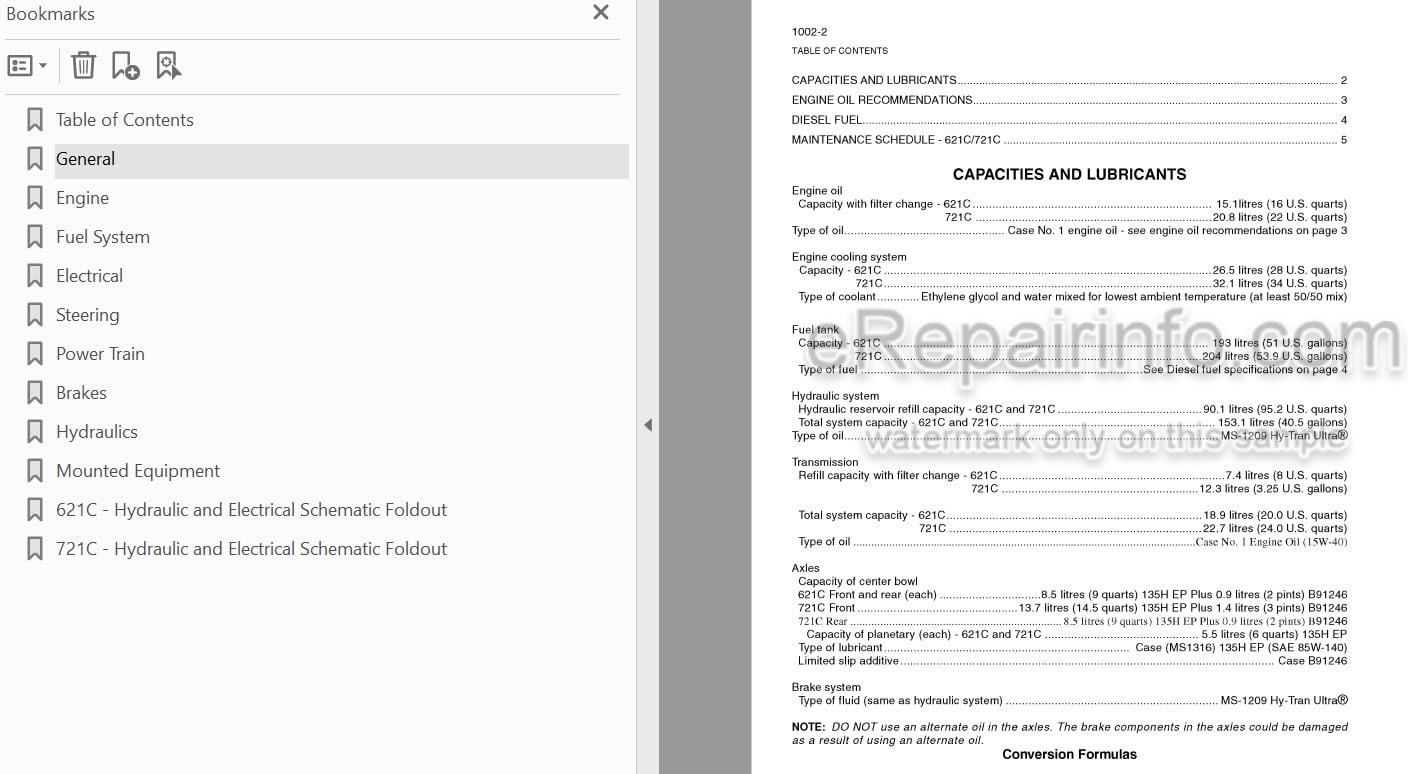This screenshot has height=774, width=1408.
Task: Jump to the Electrical bookmark
Action: 89,276
